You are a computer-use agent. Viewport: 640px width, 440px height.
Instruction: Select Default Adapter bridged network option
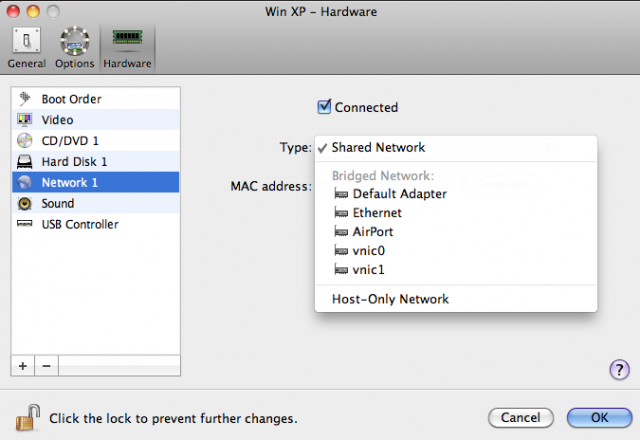[x=399, y=194]
